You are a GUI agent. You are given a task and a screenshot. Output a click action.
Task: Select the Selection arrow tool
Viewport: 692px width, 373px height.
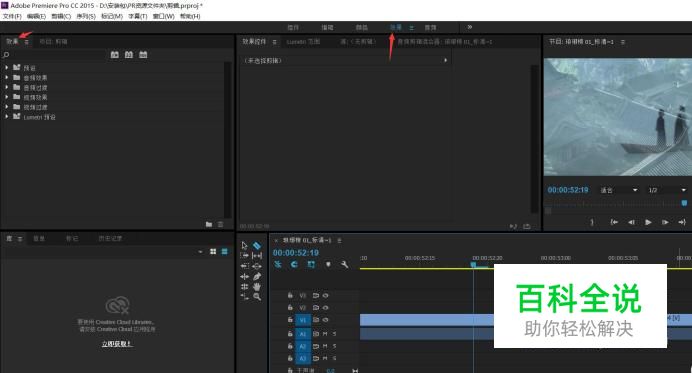coord(244,245)
